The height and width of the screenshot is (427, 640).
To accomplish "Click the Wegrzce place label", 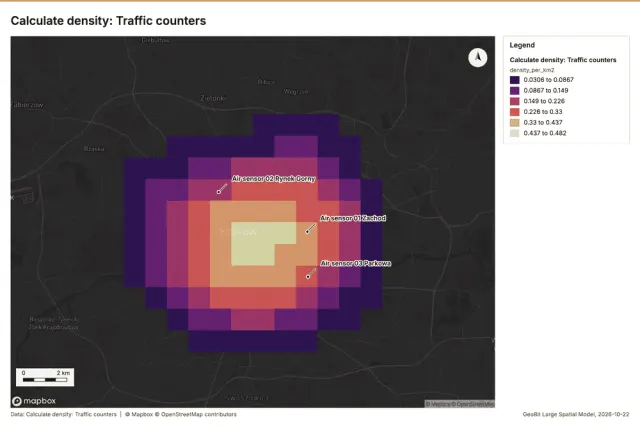I will click(x=296, y=92).
